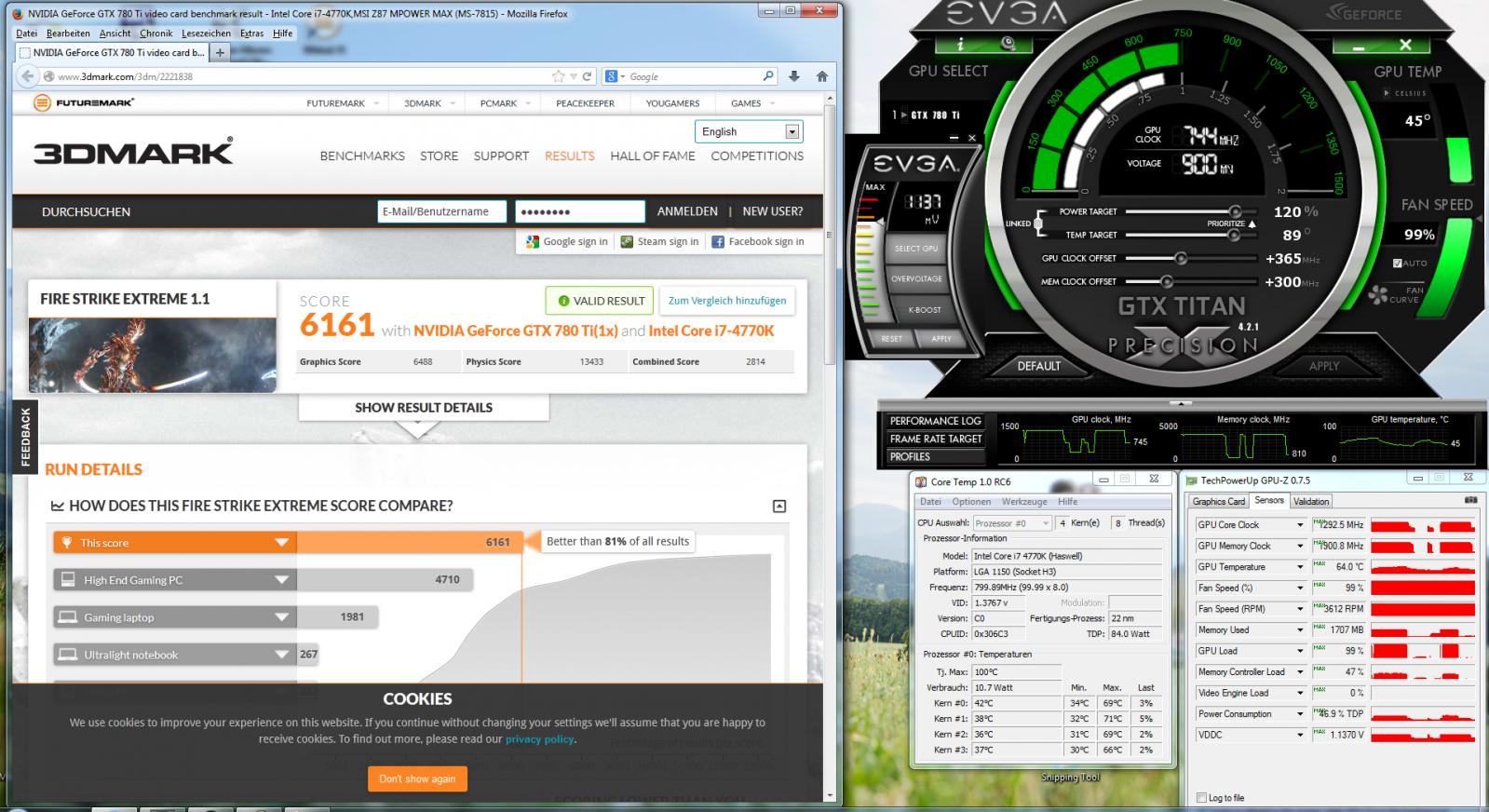Click the 3DMARK logo

tap(133, 152)
